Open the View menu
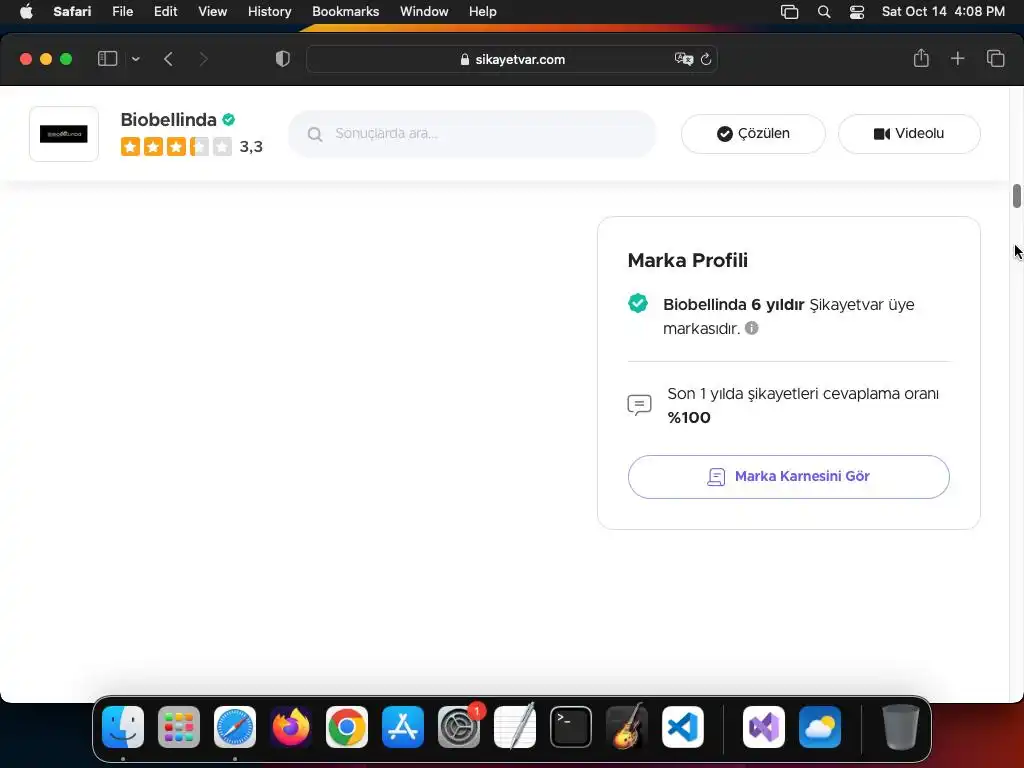 pyautogui.click(x=212, y=12)
